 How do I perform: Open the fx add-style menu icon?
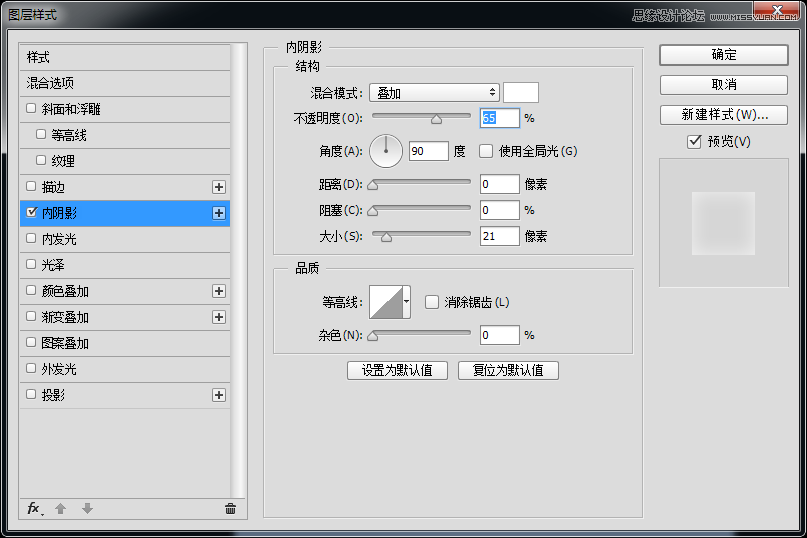point(35,509)
